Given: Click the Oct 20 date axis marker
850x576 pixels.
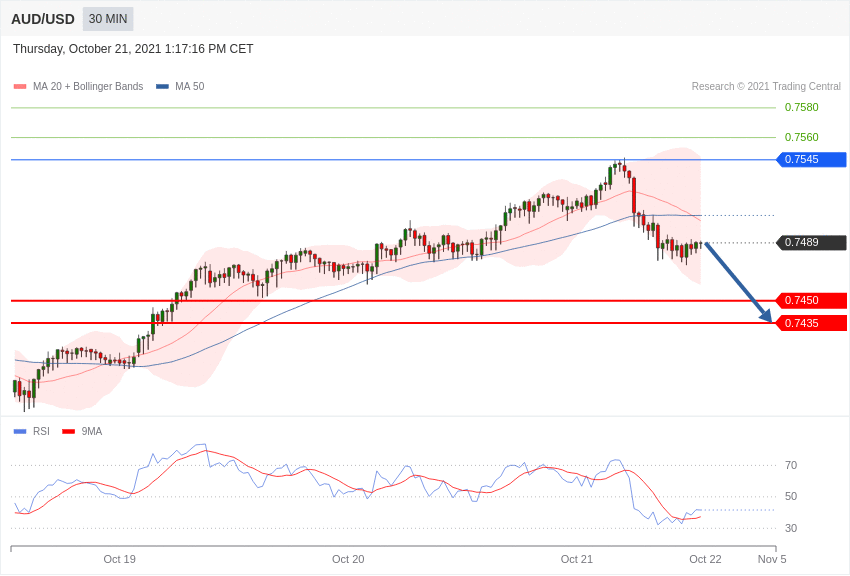Looking at the screenshot, I should pyautogui.click(x=348, y=559).
